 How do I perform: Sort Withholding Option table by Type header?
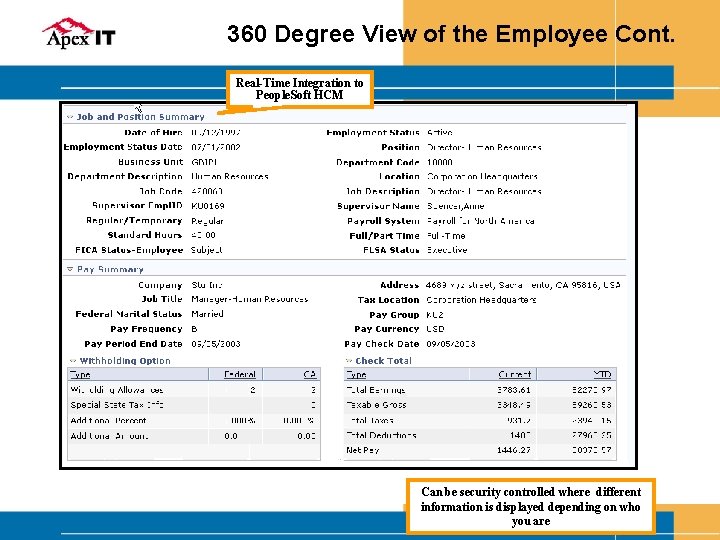point(80,375)
